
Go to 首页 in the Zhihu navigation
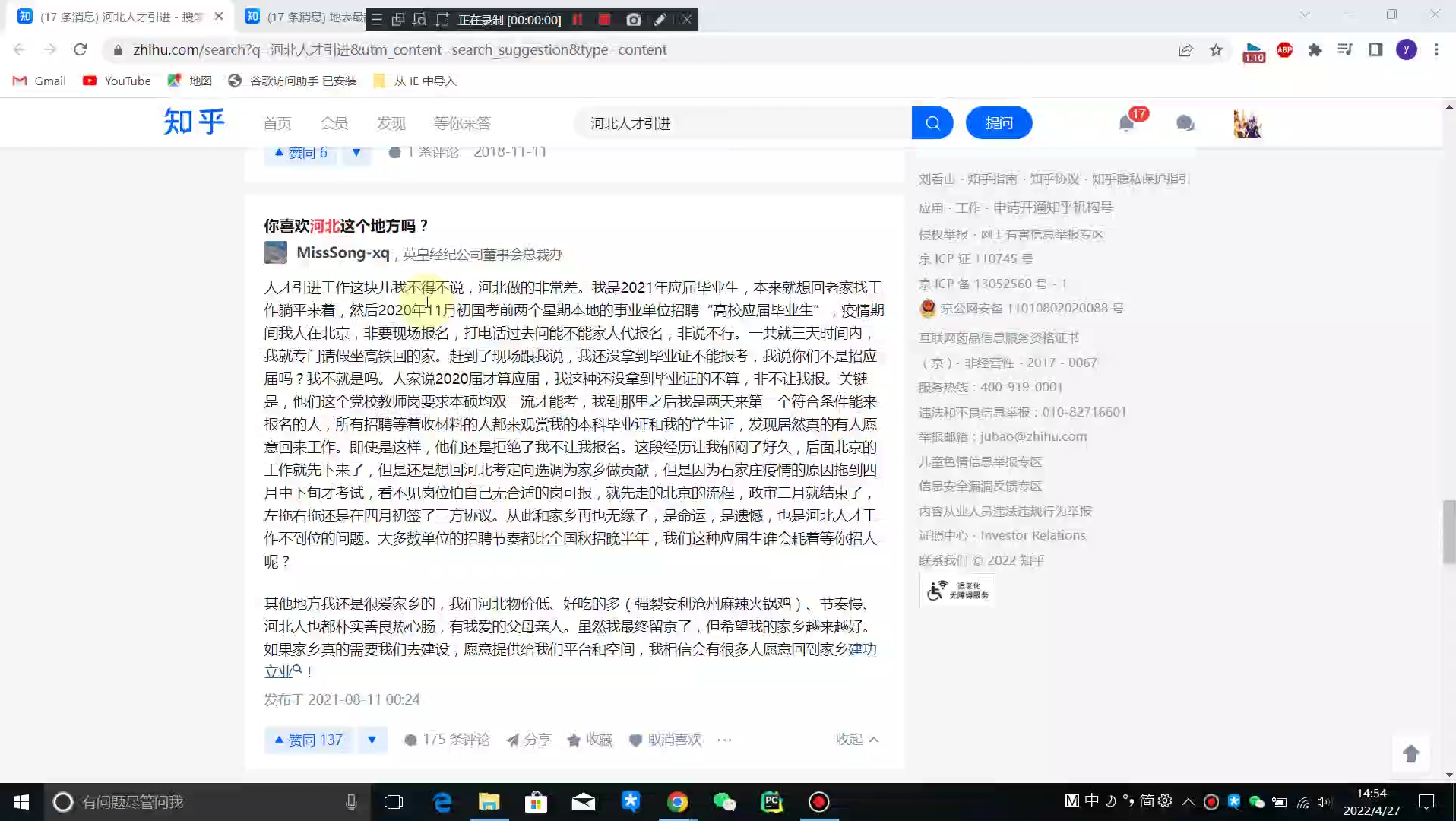click(x=277, y=123)
